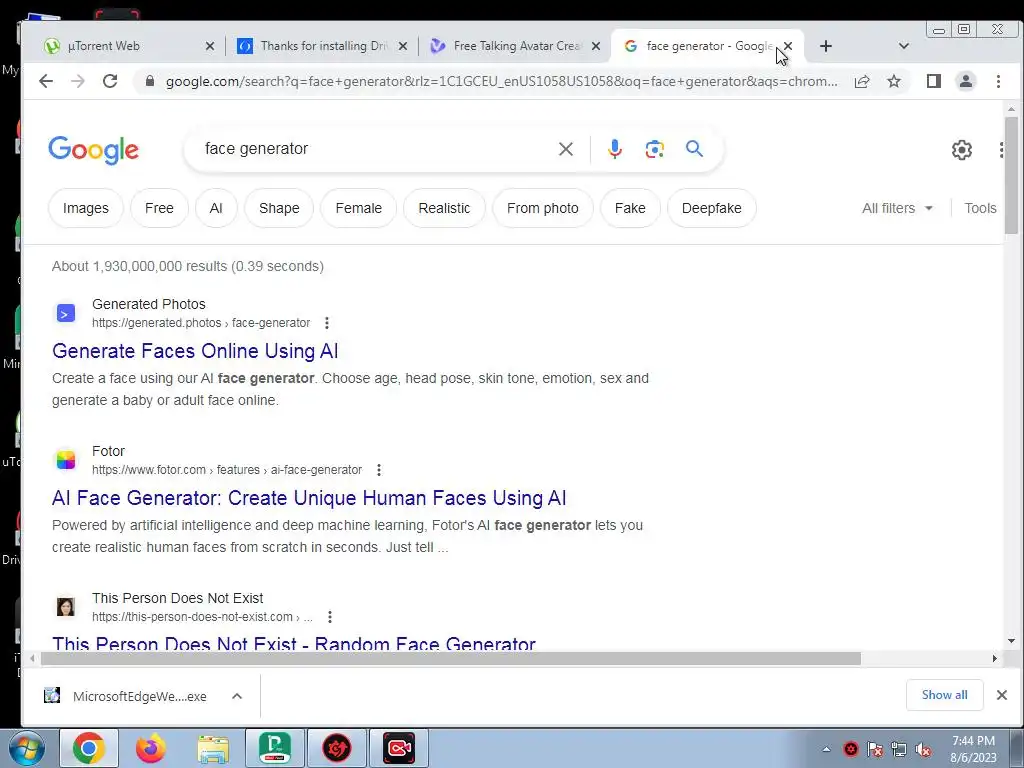This screenshot has width=1024, height=768.
Task: Open the screen recorder taskbar app
Action: (x=399, y=748)
